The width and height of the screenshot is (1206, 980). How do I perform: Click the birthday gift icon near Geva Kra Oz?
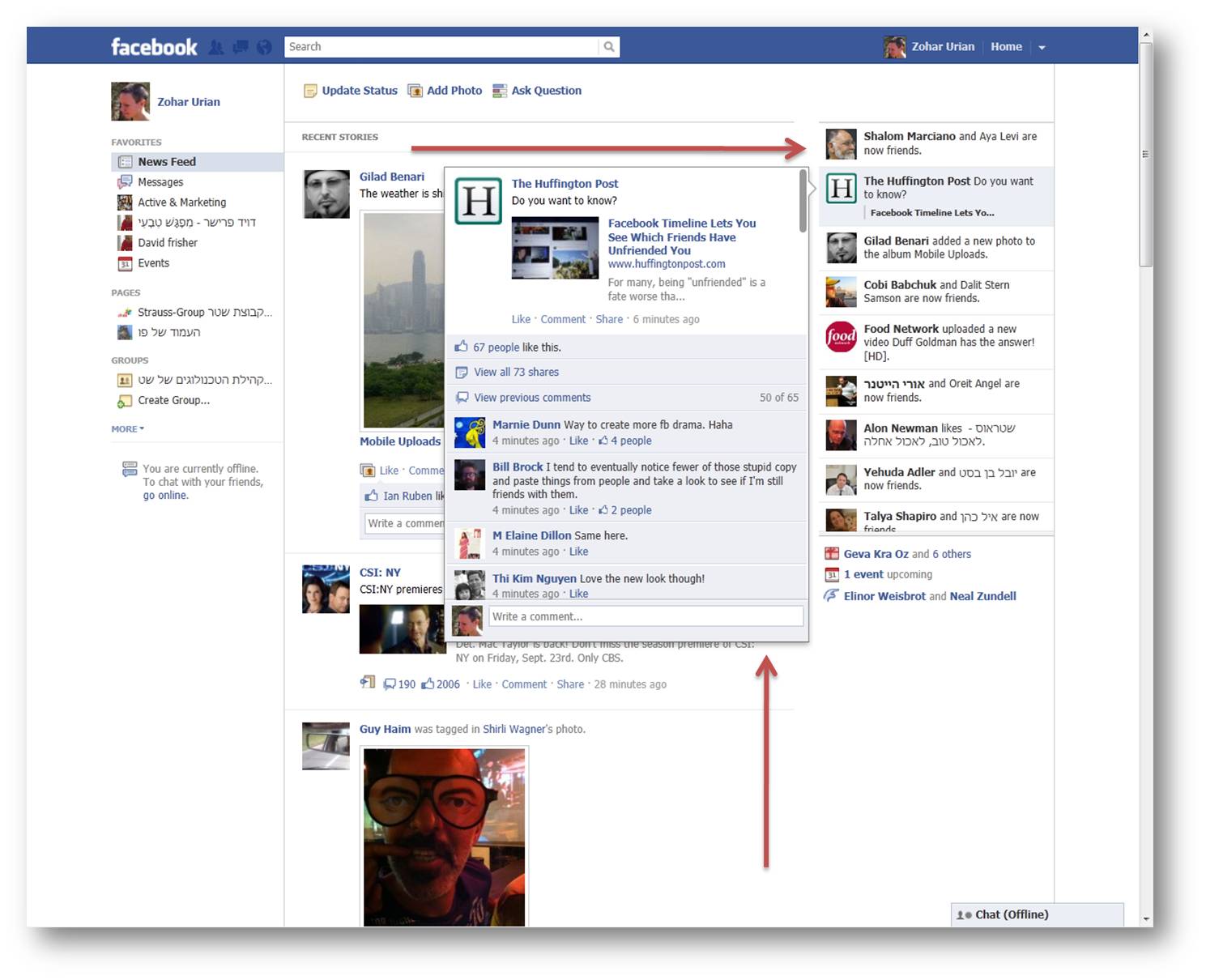coord(831,554)
